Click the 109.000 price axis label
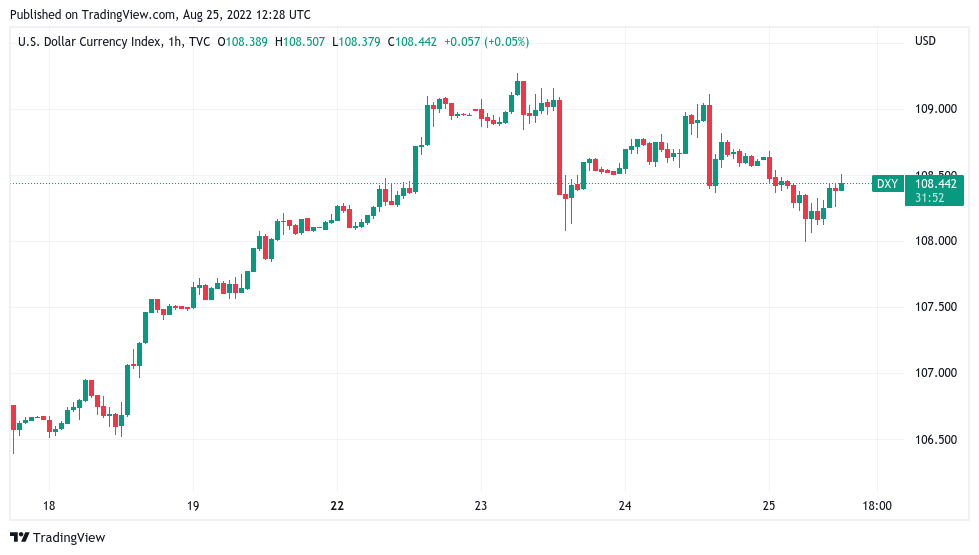This screenshot has height=555, width=979. click(x=935, y=109)
